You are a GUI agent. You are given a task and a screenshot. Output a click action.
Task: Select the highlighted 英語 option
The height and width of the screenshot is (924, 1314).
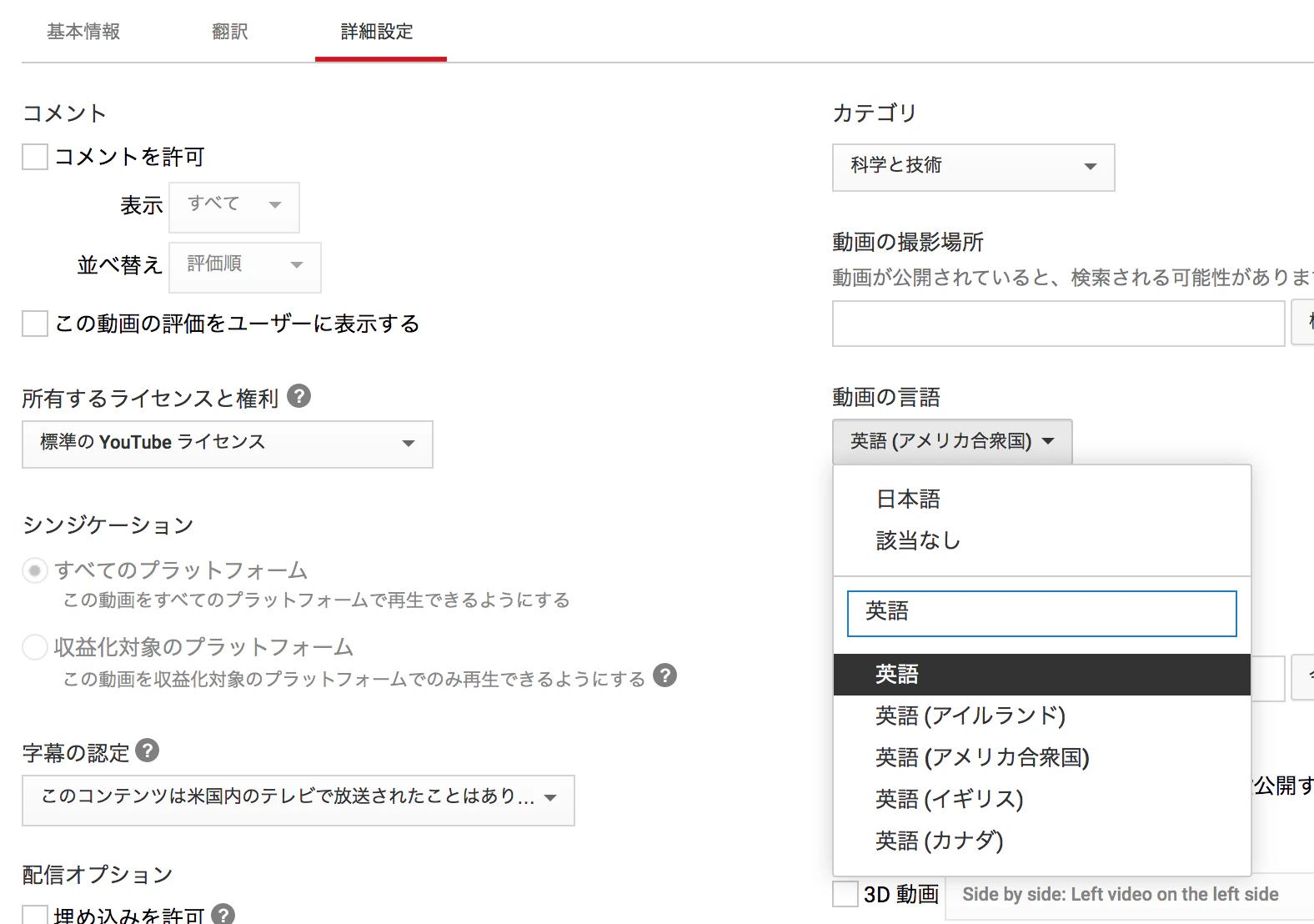(1042, 675)
